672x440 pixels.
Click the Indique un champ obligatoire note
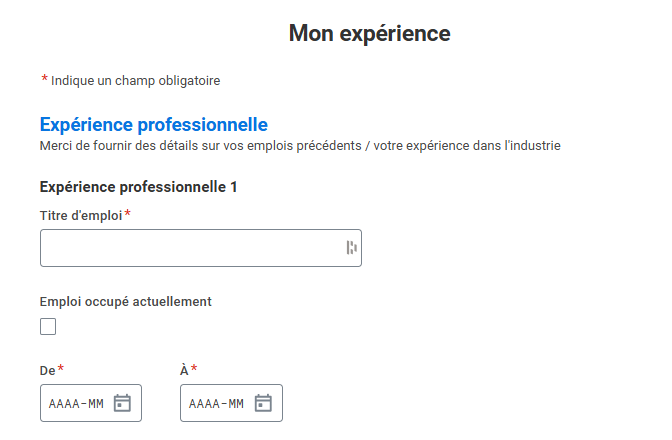coord(135,80)
